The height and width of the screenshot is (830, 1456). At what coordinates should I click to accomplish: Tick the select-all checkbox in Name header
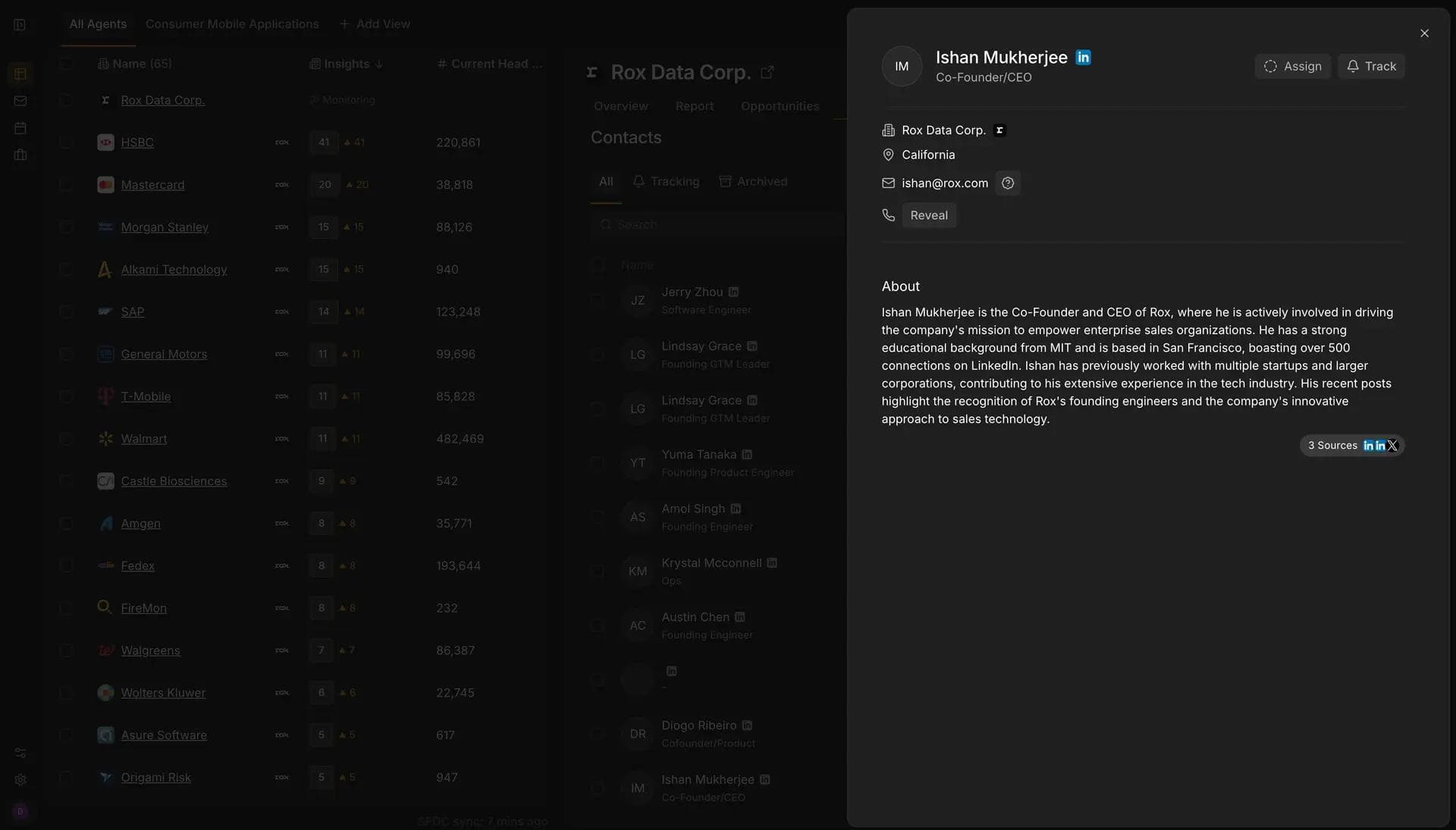tap(66, 64)
